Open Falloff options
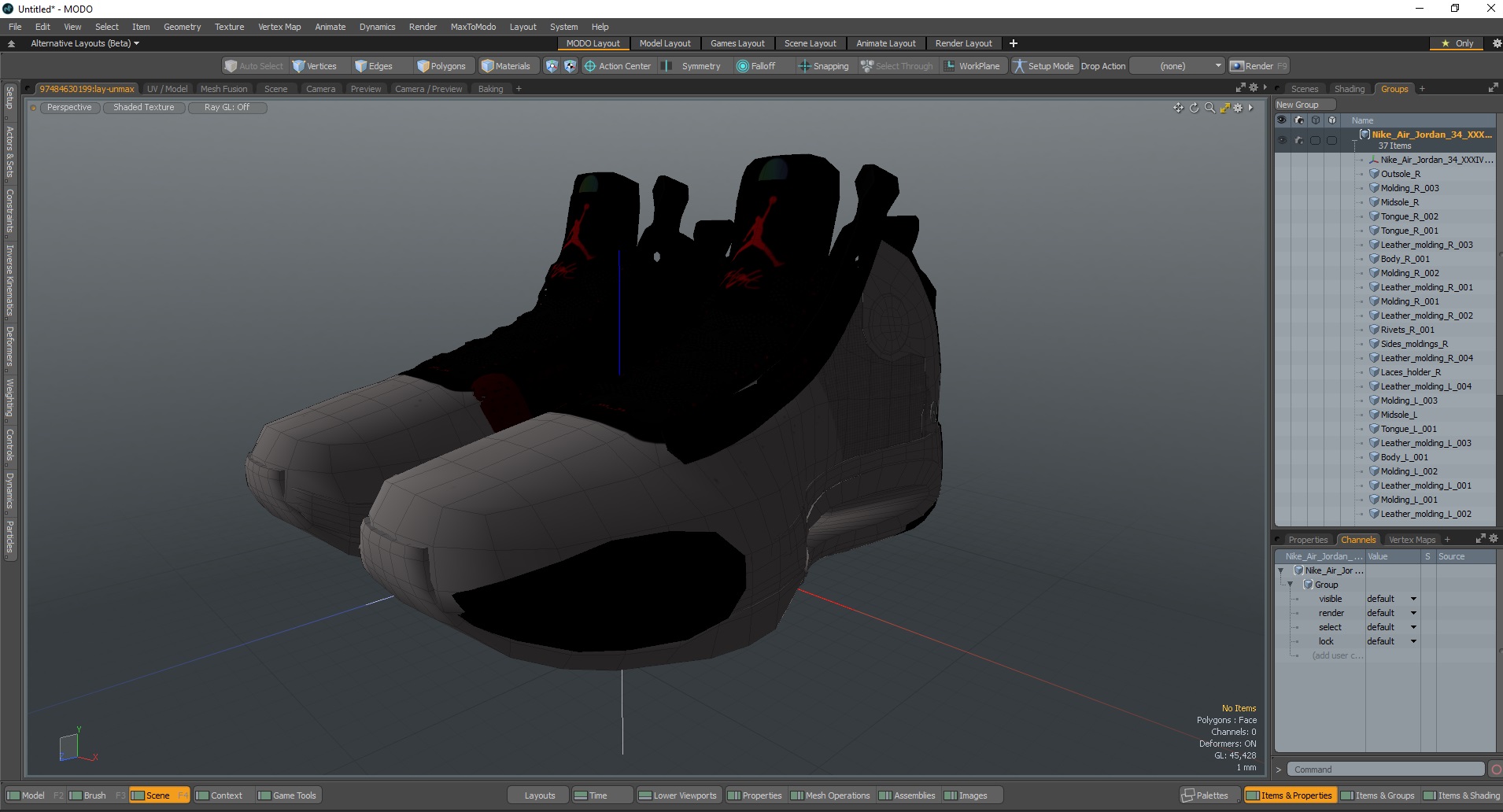The width and height of the screenshot is (1503, 812). 756,66
